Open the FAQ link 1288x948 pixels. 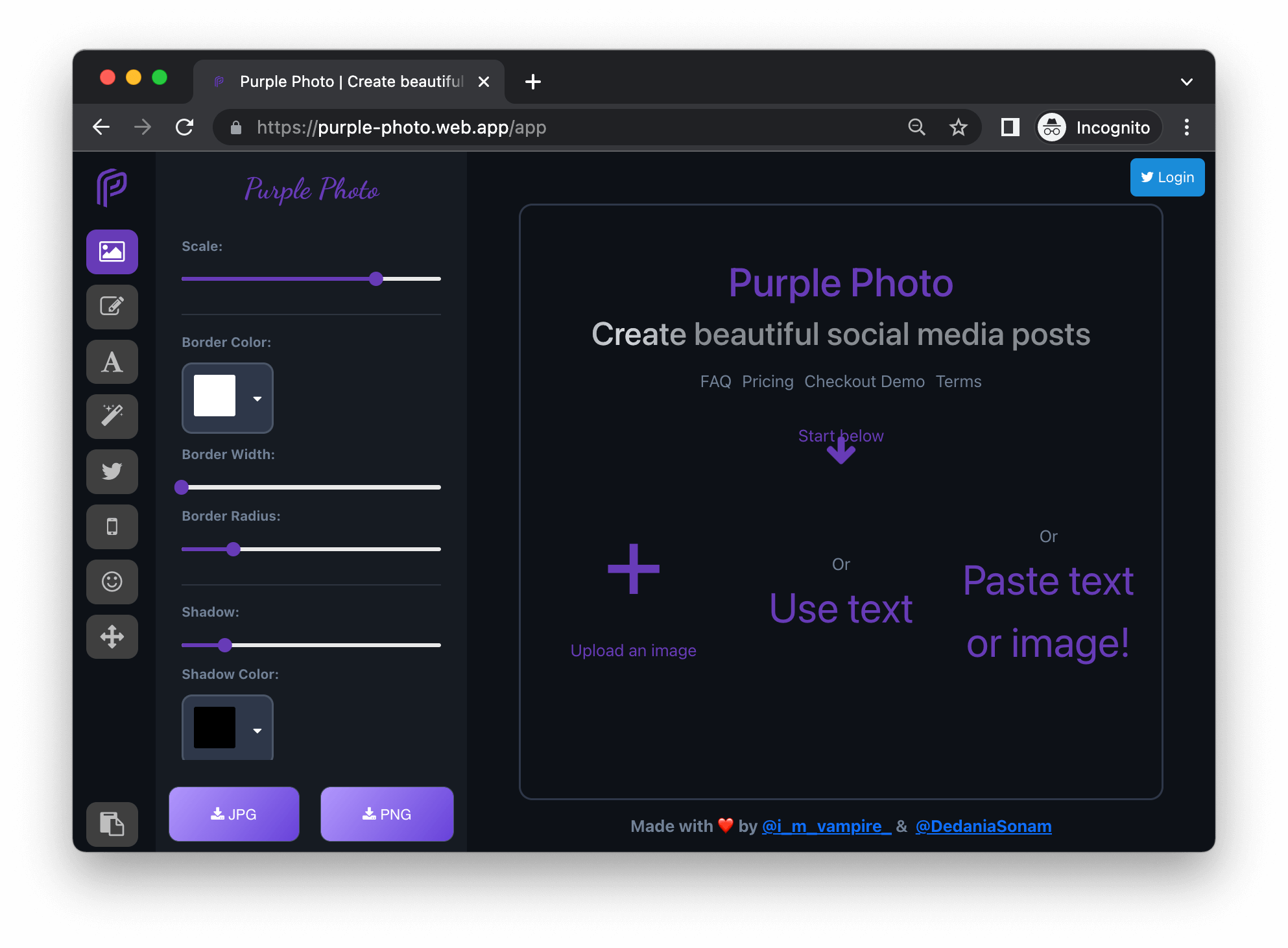pyautogui.click(x=715, y=381)
